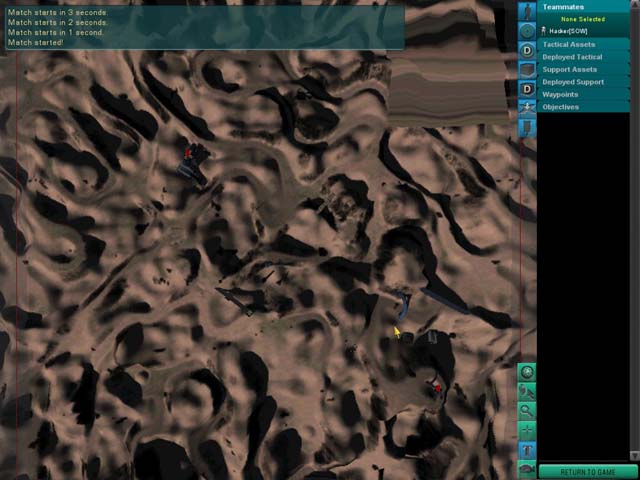Click the red marker in southeast base
640x480 pixels.
[438, 389]
